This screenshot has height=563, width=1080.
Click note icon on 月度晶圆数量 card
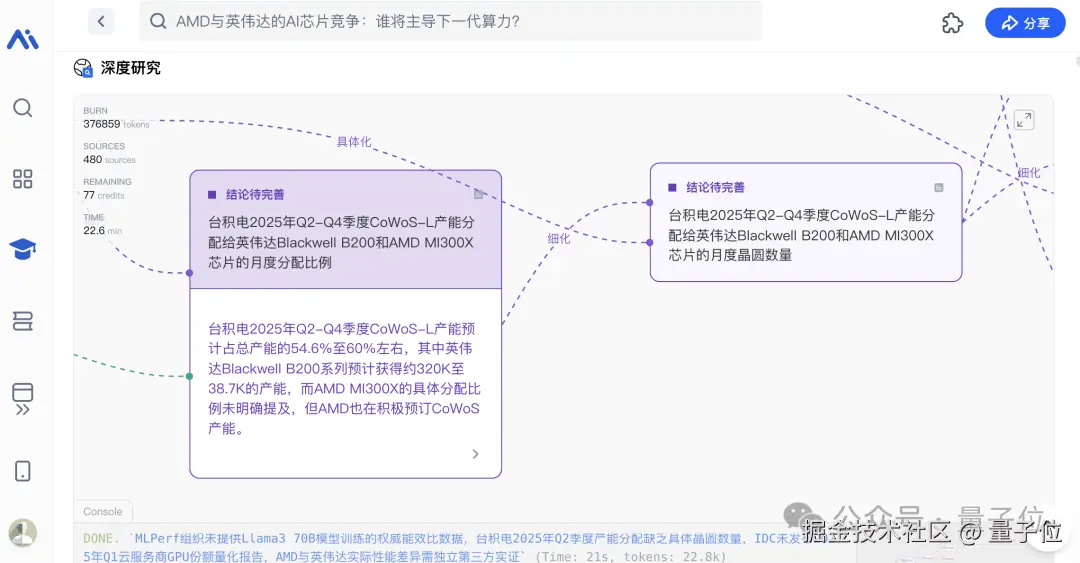click(939, 187)
